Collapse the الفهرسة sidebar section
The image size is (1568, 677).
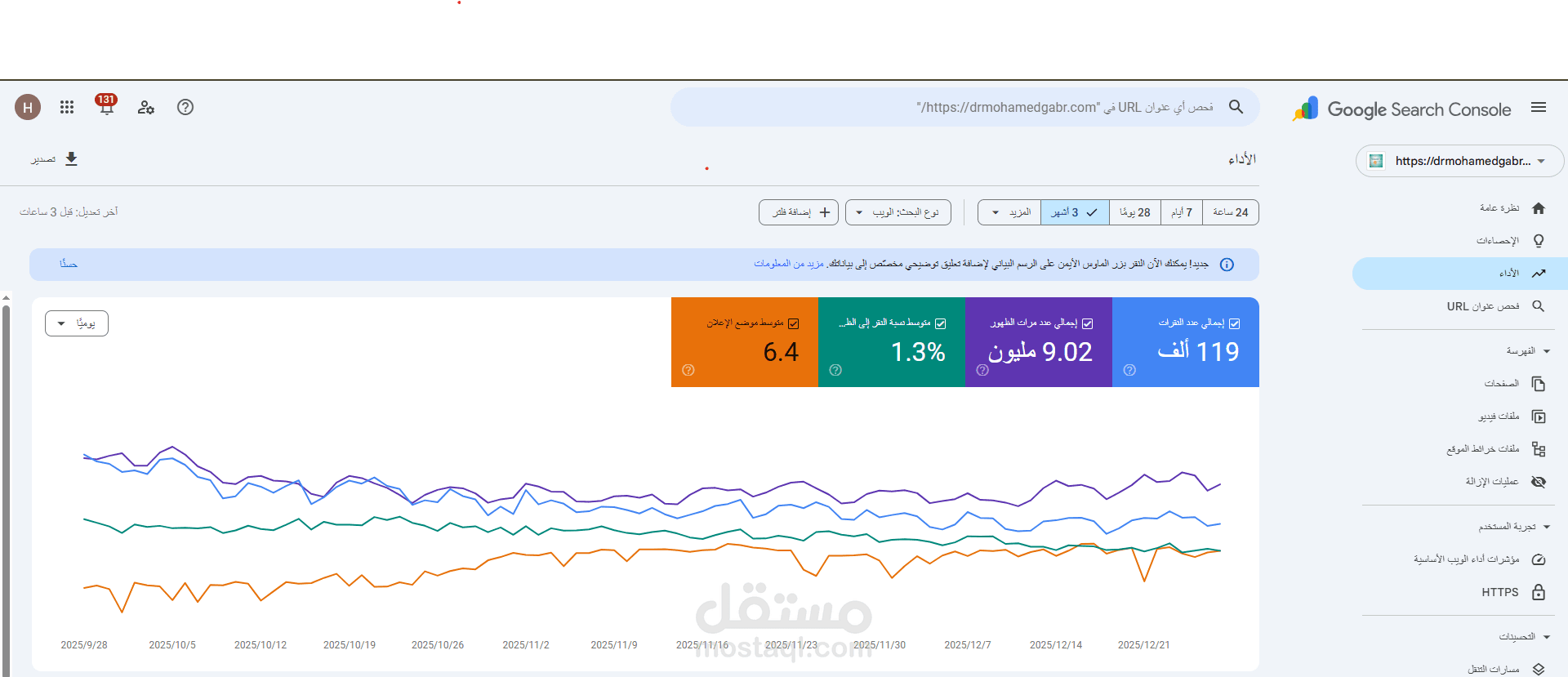1547,351
